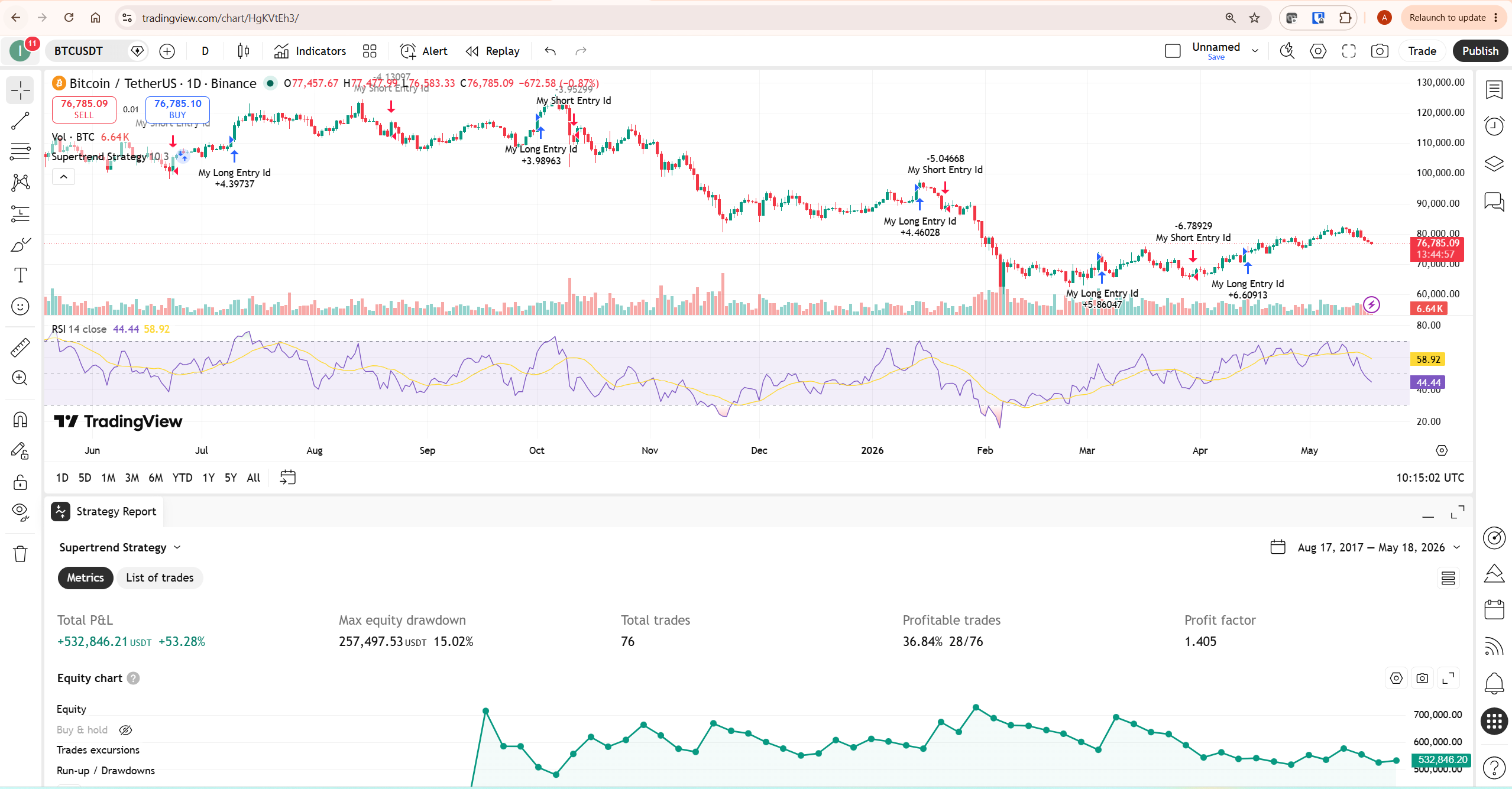Toggle Buy & hold visibility eye
Viewport: 1512px width, 789px height.
(x=125, y=730)
